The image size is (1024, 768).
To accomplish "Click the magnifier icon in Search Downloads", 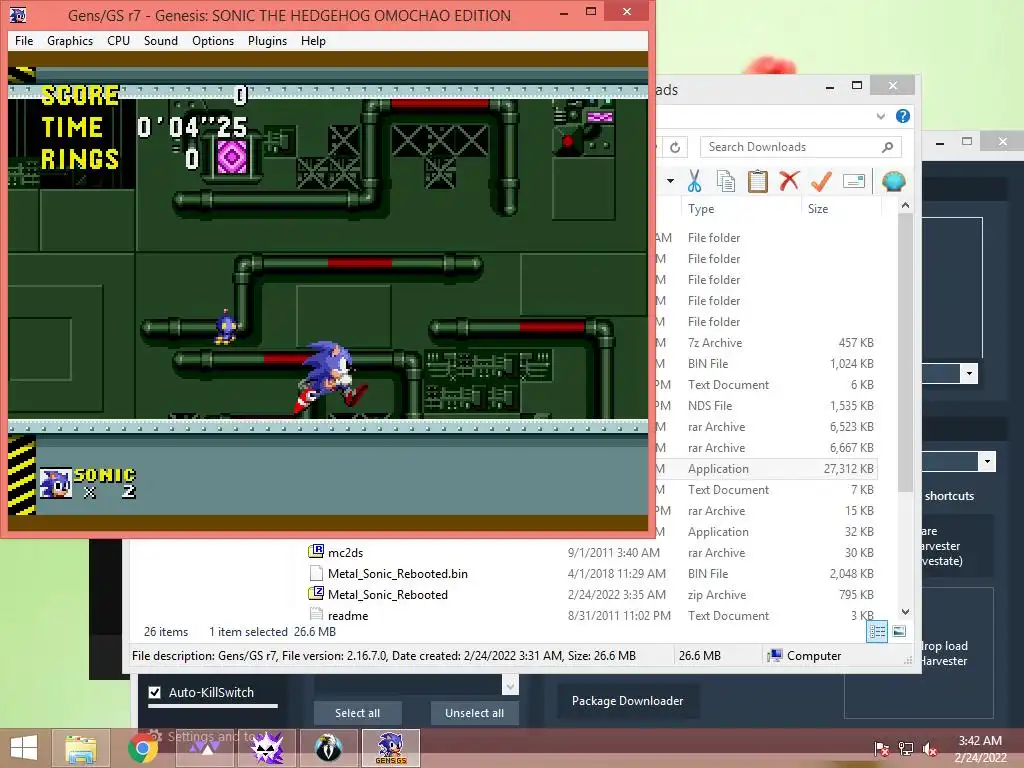I will tap(887, 147).
